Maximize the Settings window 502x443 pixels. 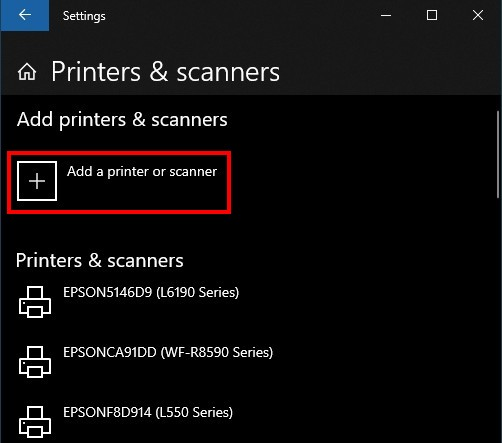[432, 15]
